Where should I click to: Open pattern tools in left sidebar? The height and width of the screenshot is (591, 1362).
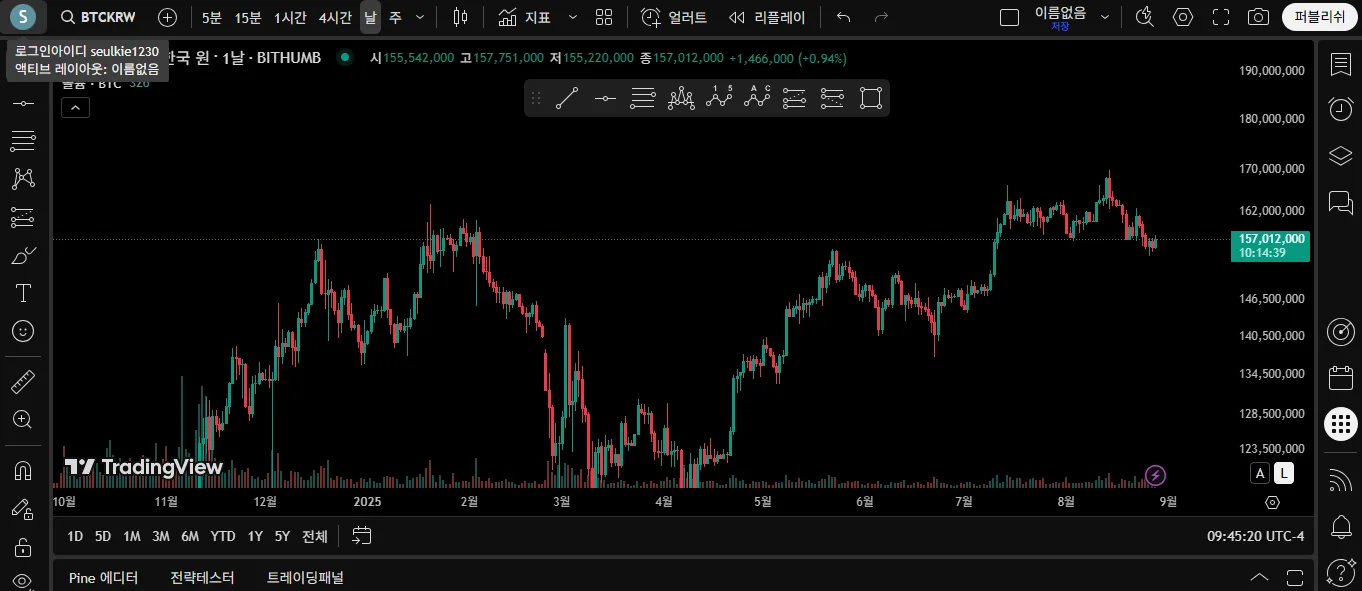point(22,179)
